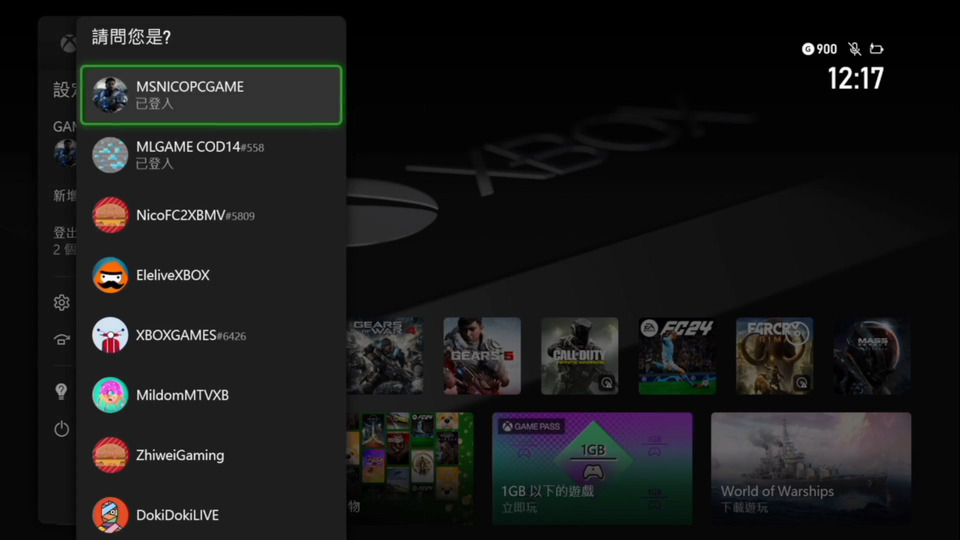The image size is (960, 540).
Task: Click the Gamerscore 900 indicator
Action: pyautogui.click(x=819, y=49)
